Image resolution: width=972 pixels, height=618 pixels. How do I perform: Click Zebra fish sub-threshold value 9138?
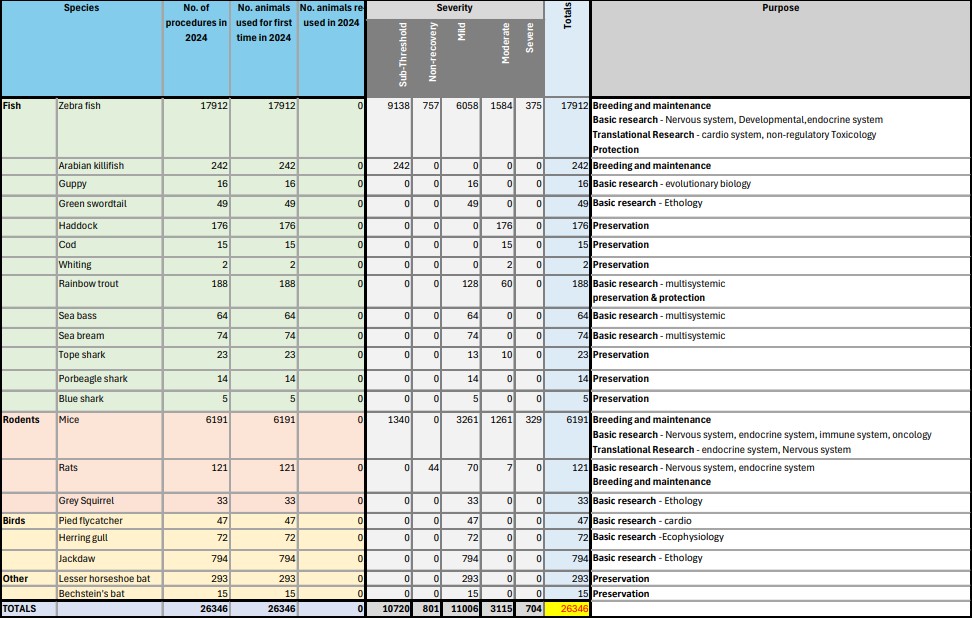398,106
